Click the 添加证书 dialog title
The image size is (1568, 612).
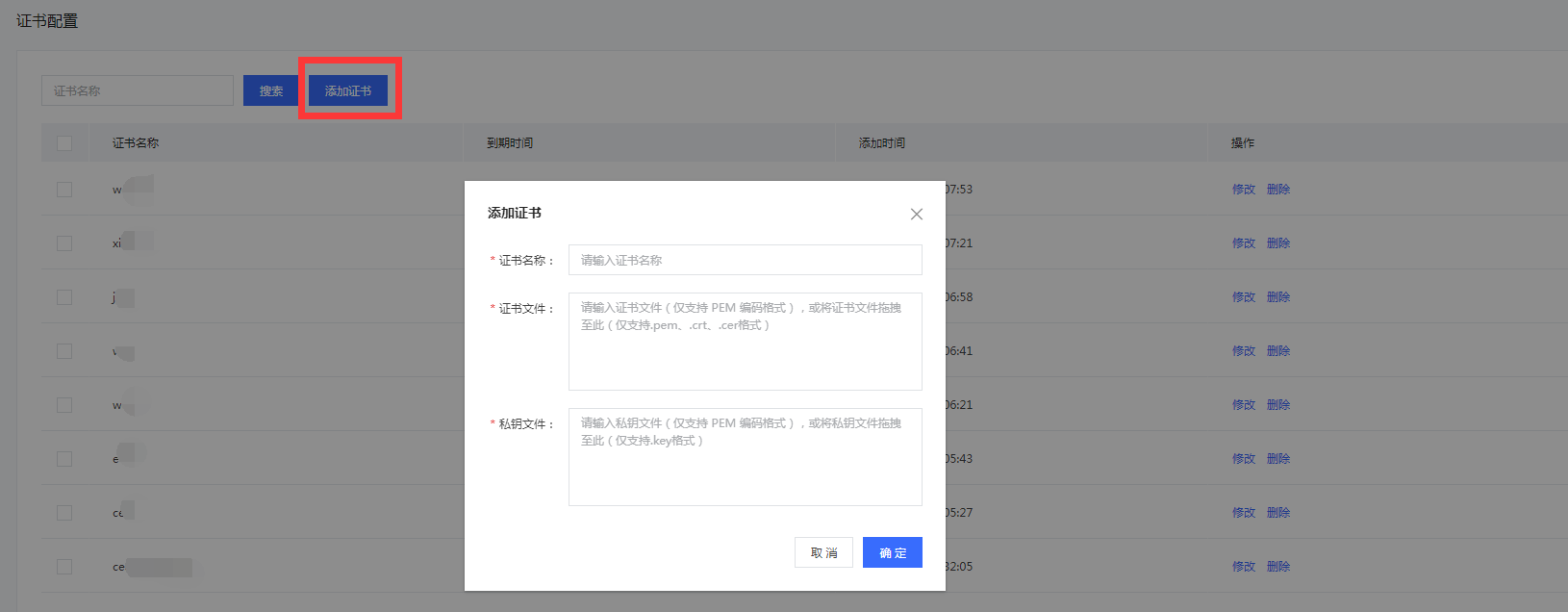515,213
